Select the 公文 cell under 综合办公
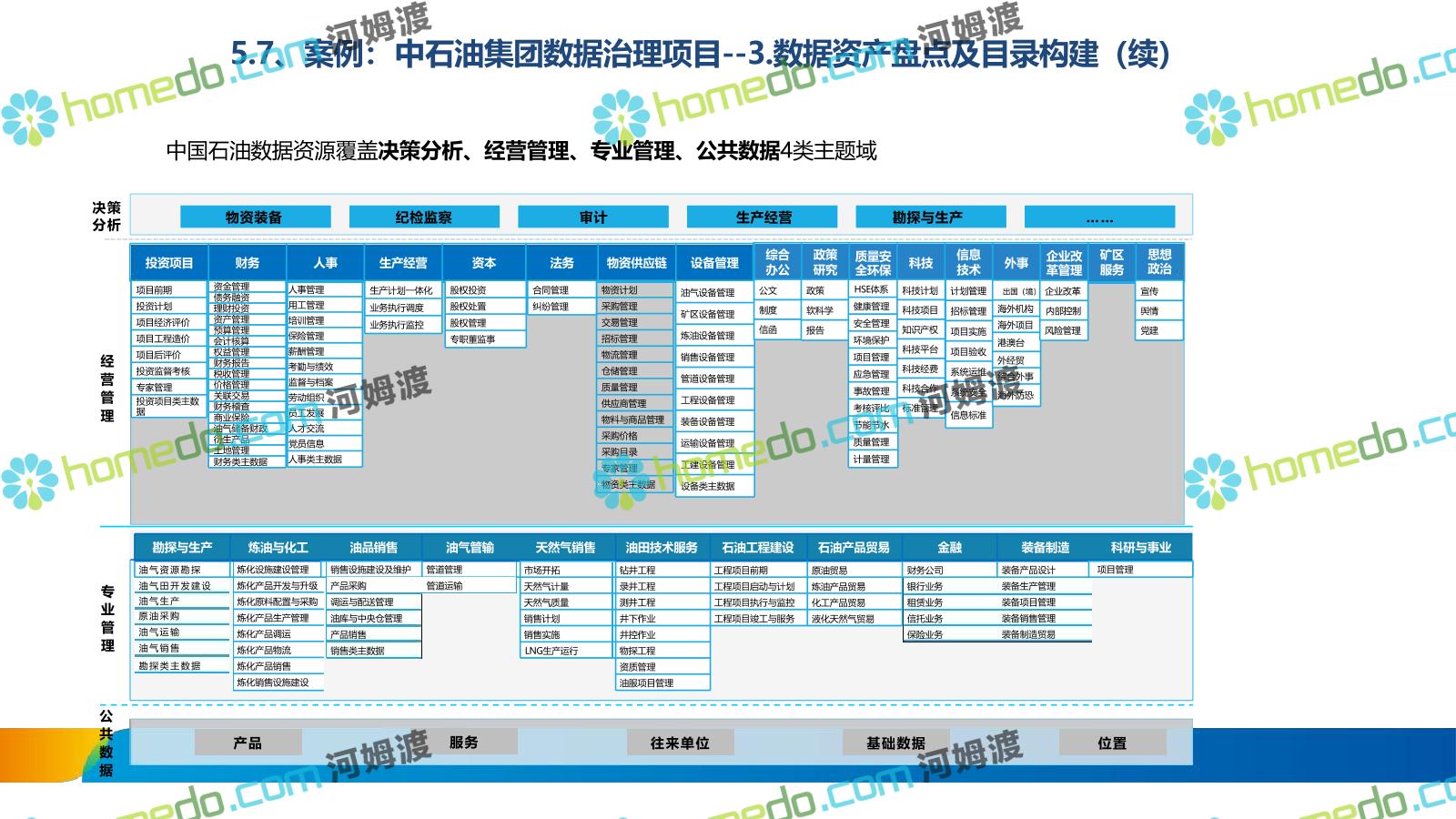1456x819 pixels. coord(777,291)
